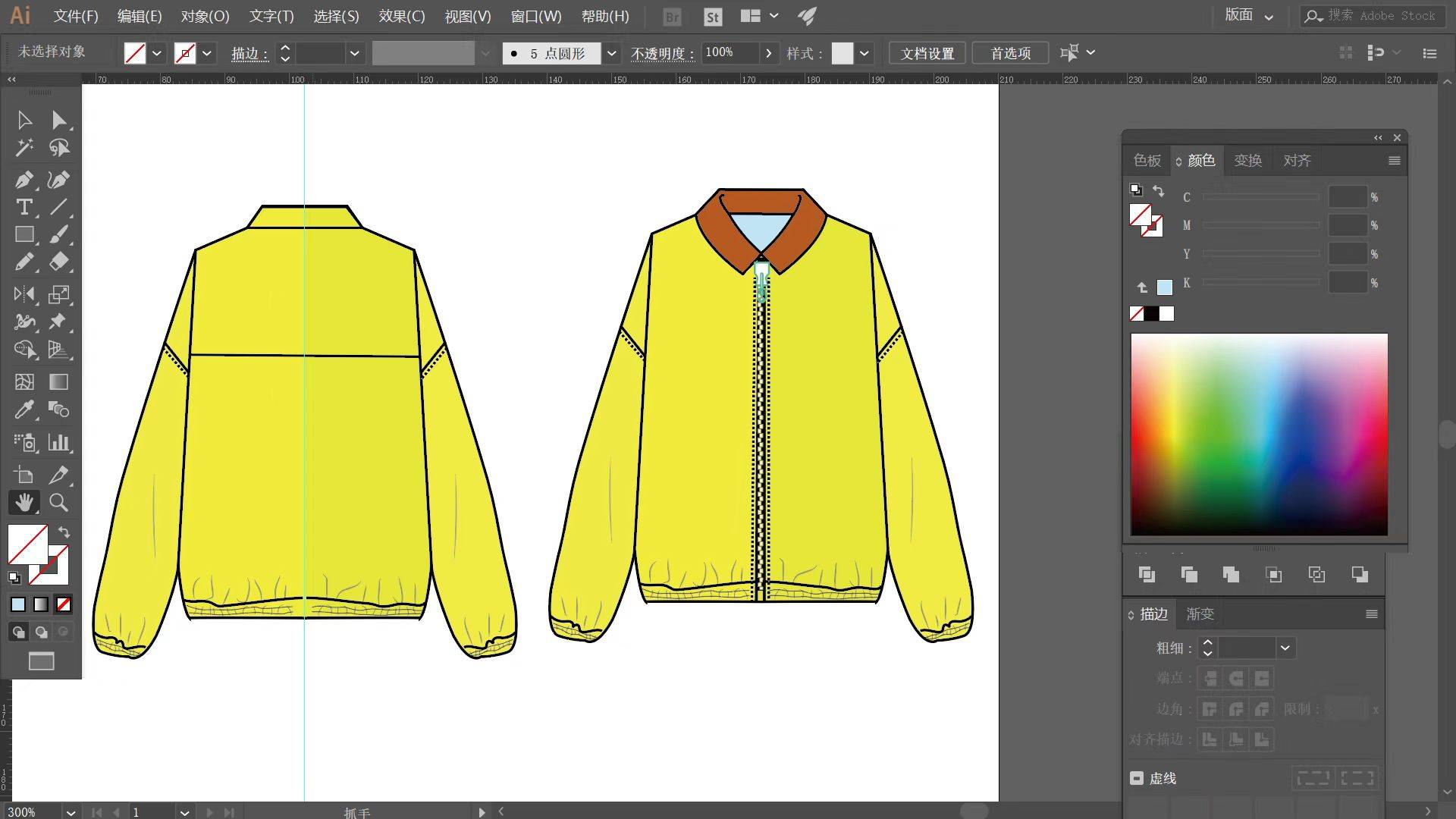Expand the 粗细 weight dropdown in stroke panel
The image size is (1456, 819).
click(x=1285, y=648)
